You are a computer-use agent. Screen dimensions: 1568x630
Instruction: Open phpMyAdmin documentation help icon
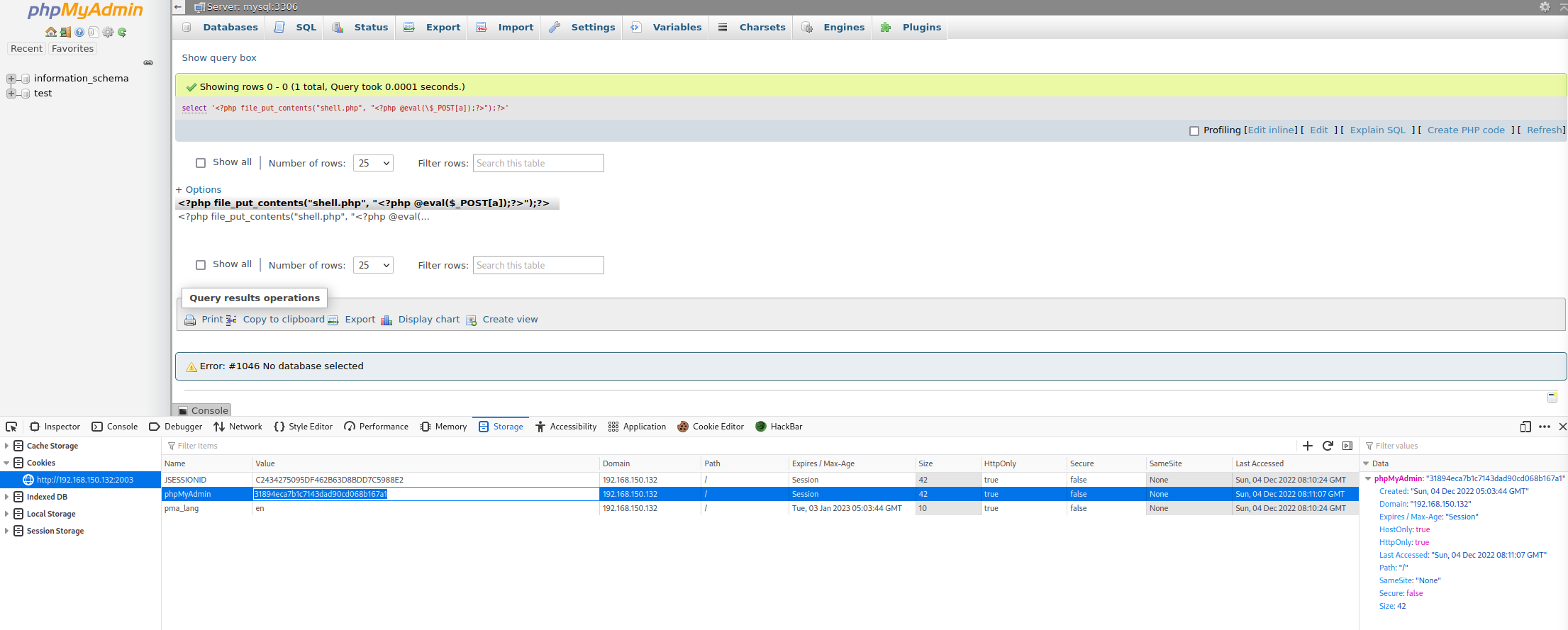[x=79, y=32]
